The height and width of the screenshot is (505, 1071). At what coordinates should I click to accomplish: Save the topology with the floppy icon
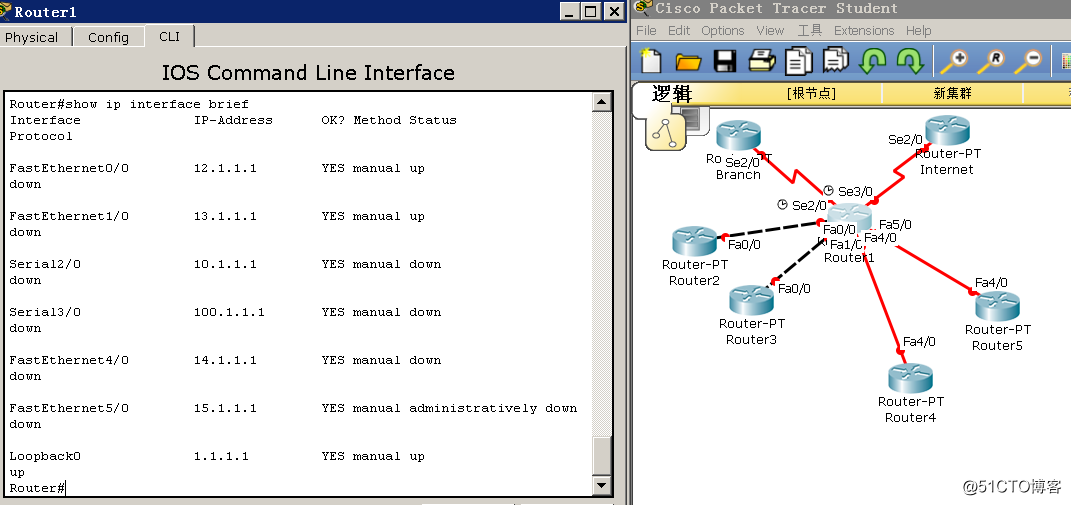(x=725, y=61)
